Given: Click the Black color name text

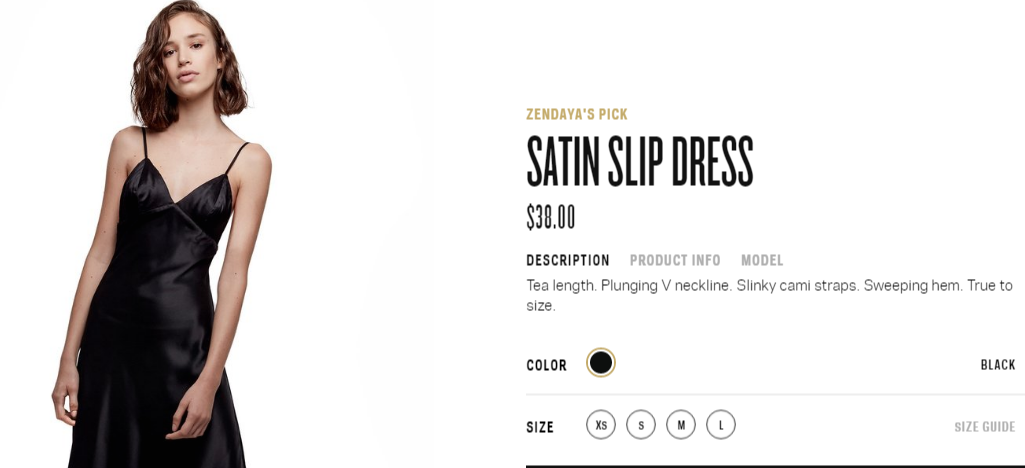Looking at the screenshot, I should point(997,365).
